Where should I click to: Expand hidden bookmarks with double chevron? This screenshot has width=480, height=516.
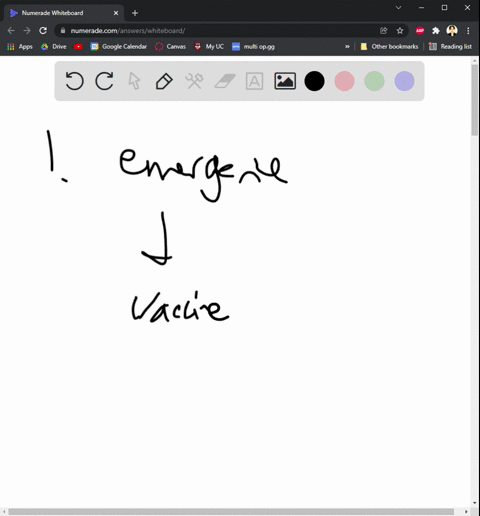click(347, 47)
